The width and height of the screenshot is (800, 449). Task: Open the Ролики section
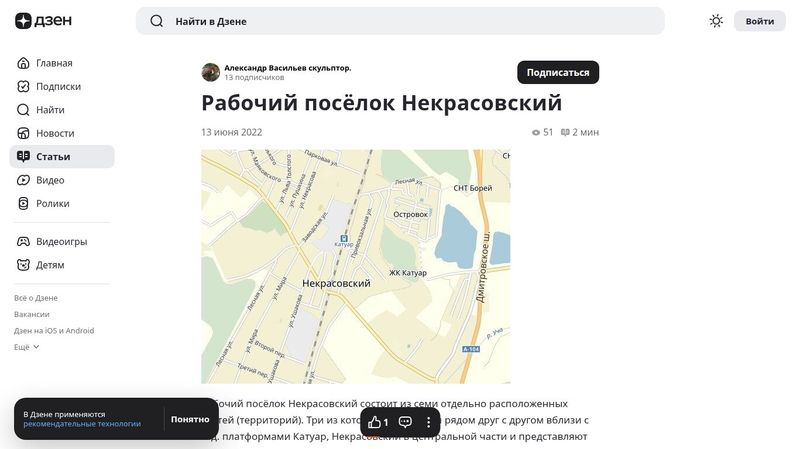tap(52, 203)
